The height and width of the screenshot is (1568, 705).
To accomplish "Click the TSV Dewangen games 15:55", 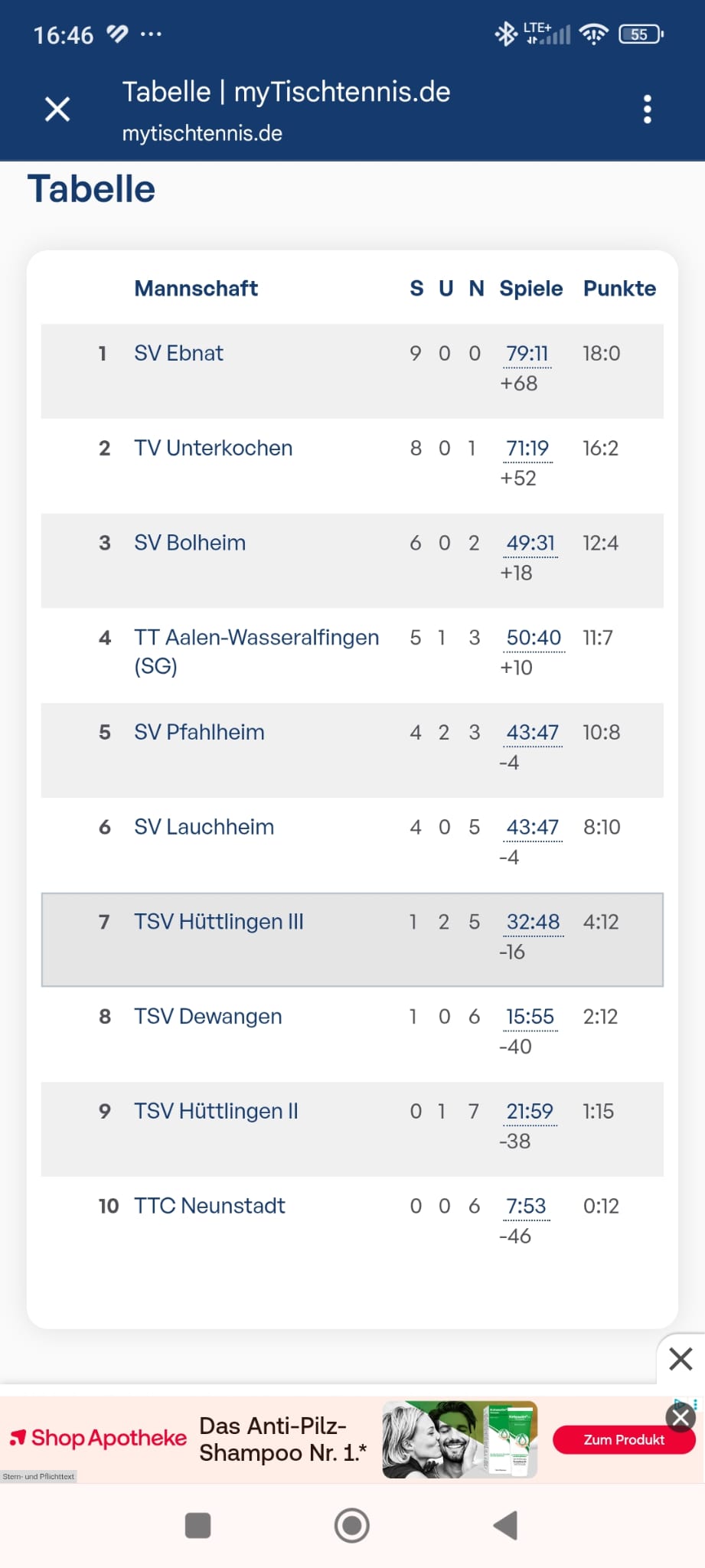I will [530, 1017].
